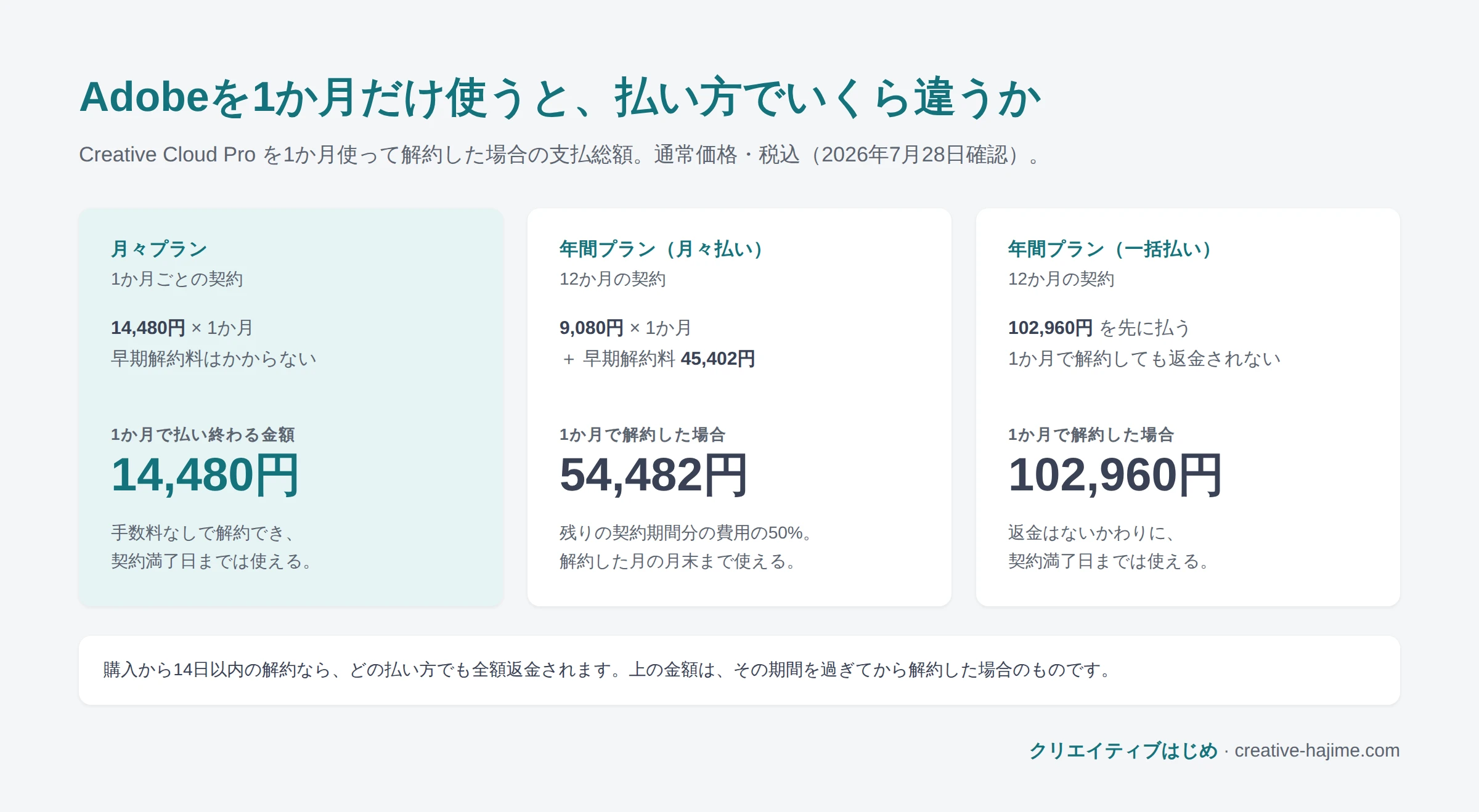
Task: Click '＋ 早期解約料 45,402円' line
Action: pos(658,359)
